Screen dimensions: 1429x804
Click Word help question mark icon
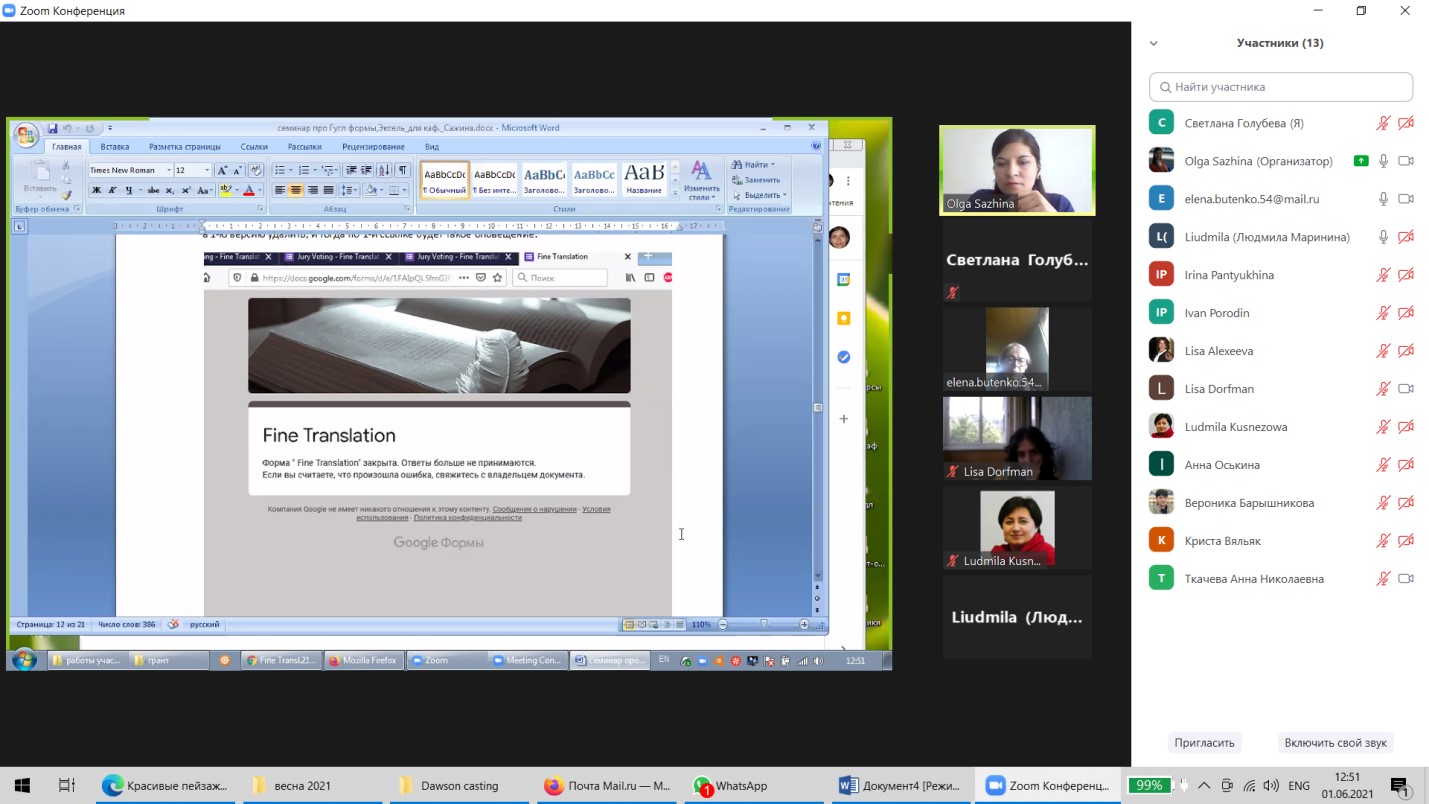coord(816,146)
